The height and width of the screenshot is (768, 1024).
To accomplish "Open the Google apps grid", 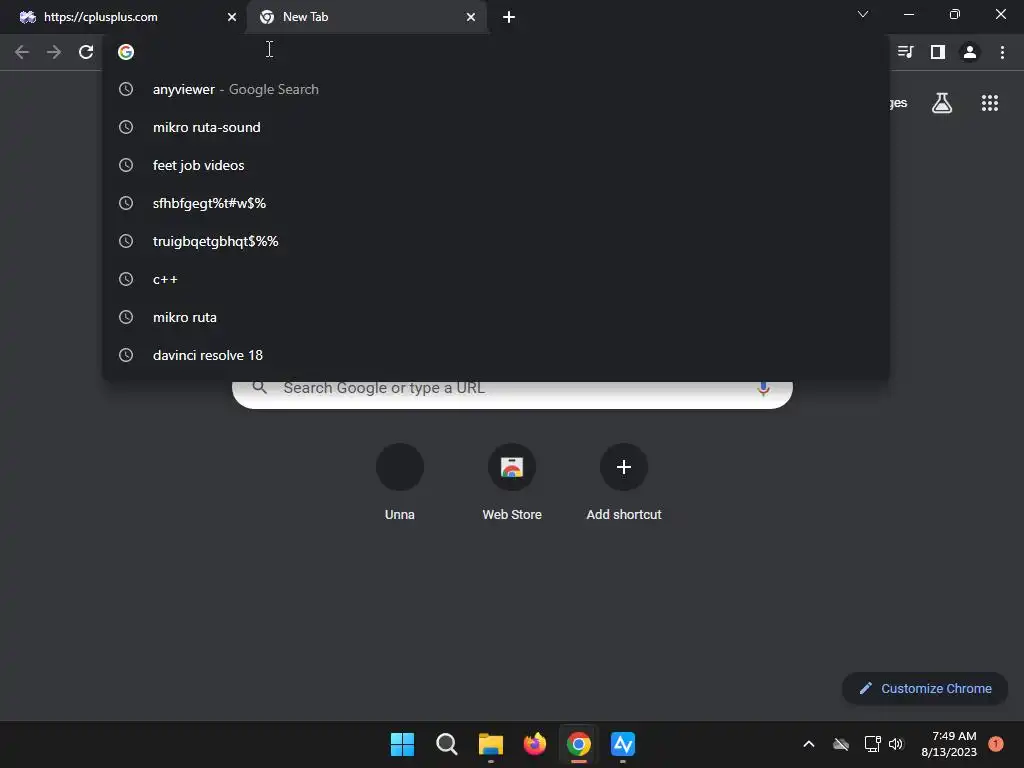I will coord(989,103).
